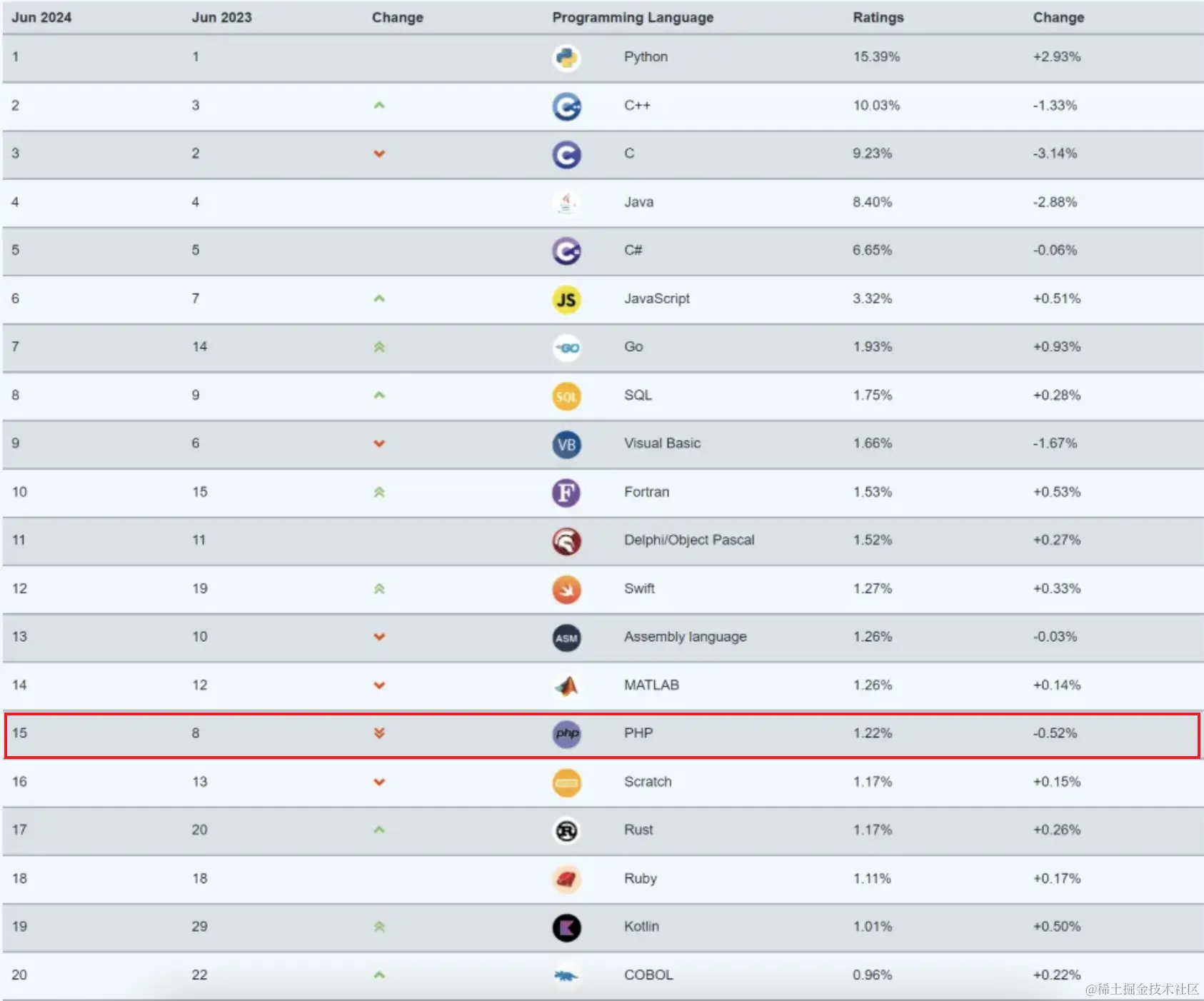
Task: Click the Visual Basic VB icon
Action: coord(566,445)
